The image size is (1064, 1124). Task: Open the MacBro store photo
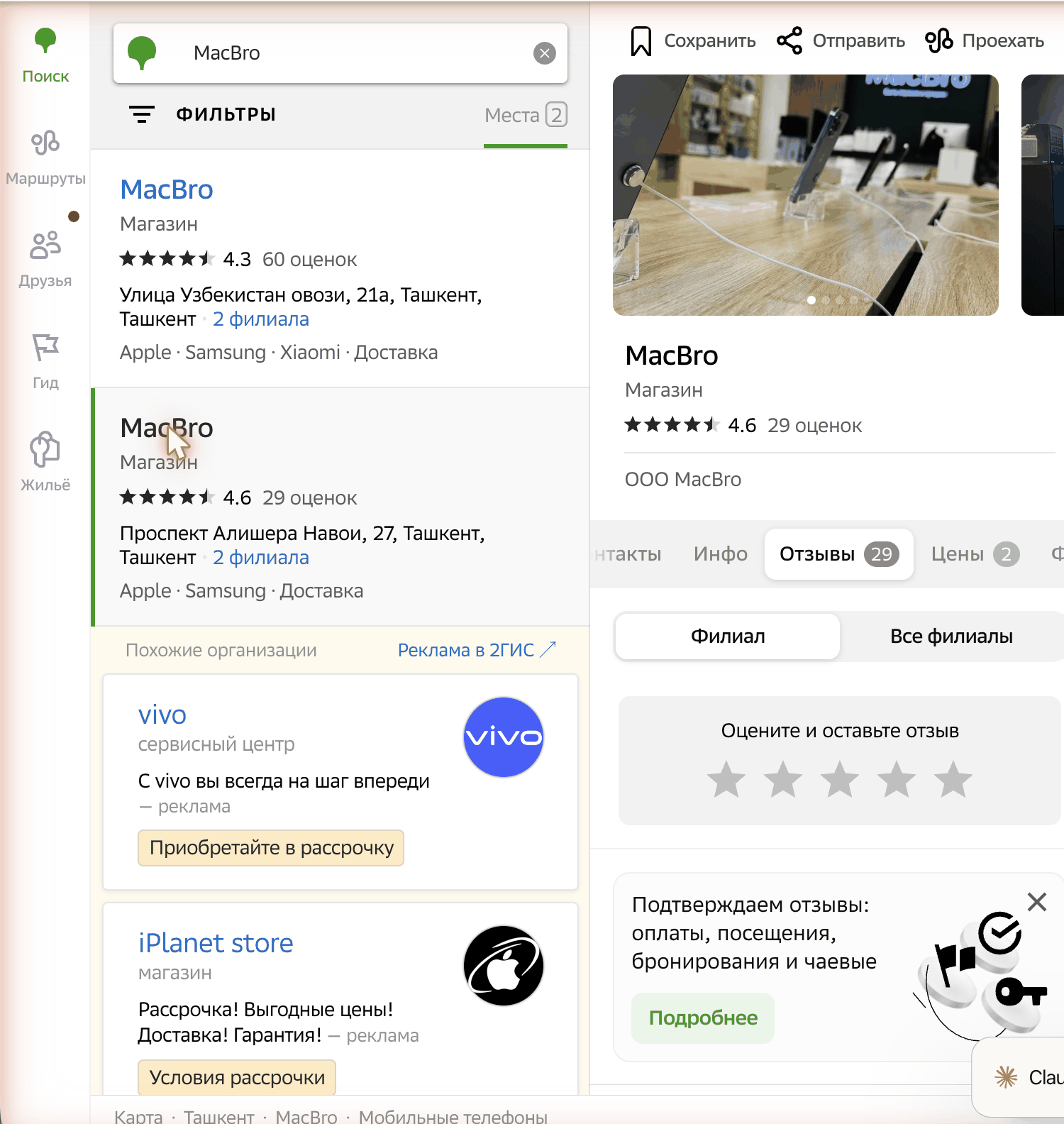pyautogui.click(x=806, y=195)
